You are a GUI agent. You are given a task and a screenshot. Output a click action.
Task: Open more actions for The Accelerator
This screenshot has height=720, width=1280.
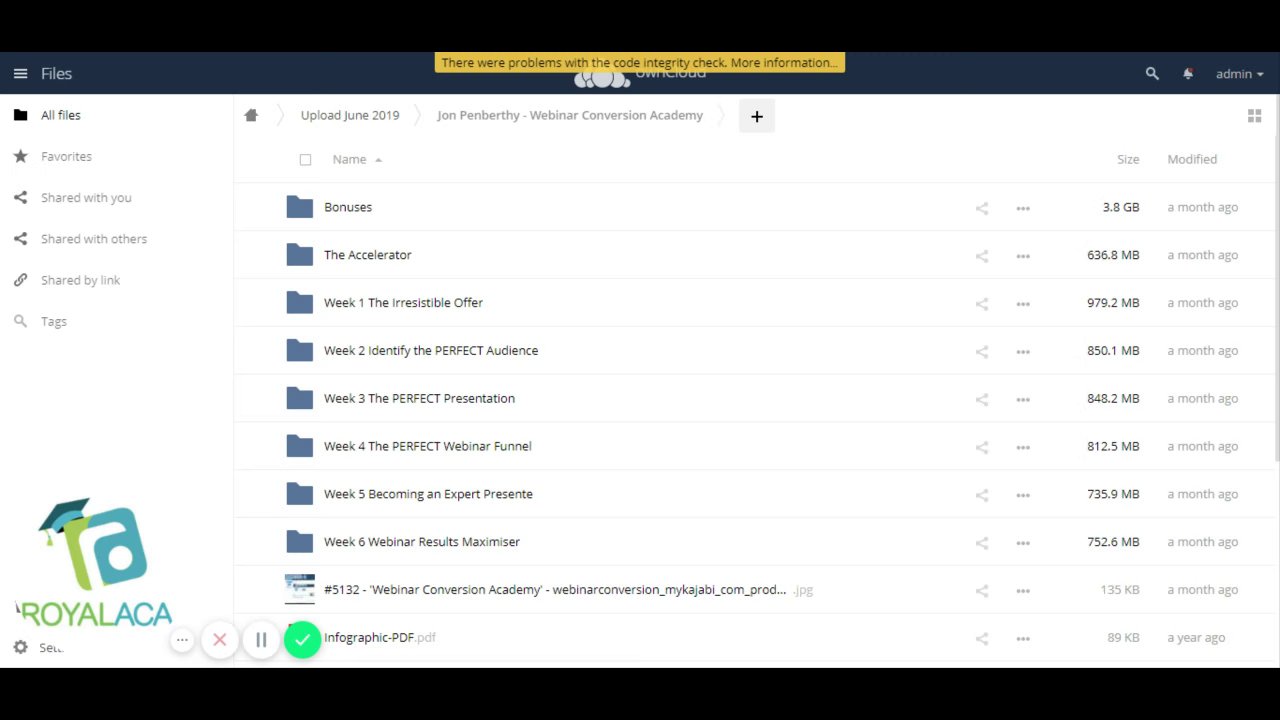1023,256
